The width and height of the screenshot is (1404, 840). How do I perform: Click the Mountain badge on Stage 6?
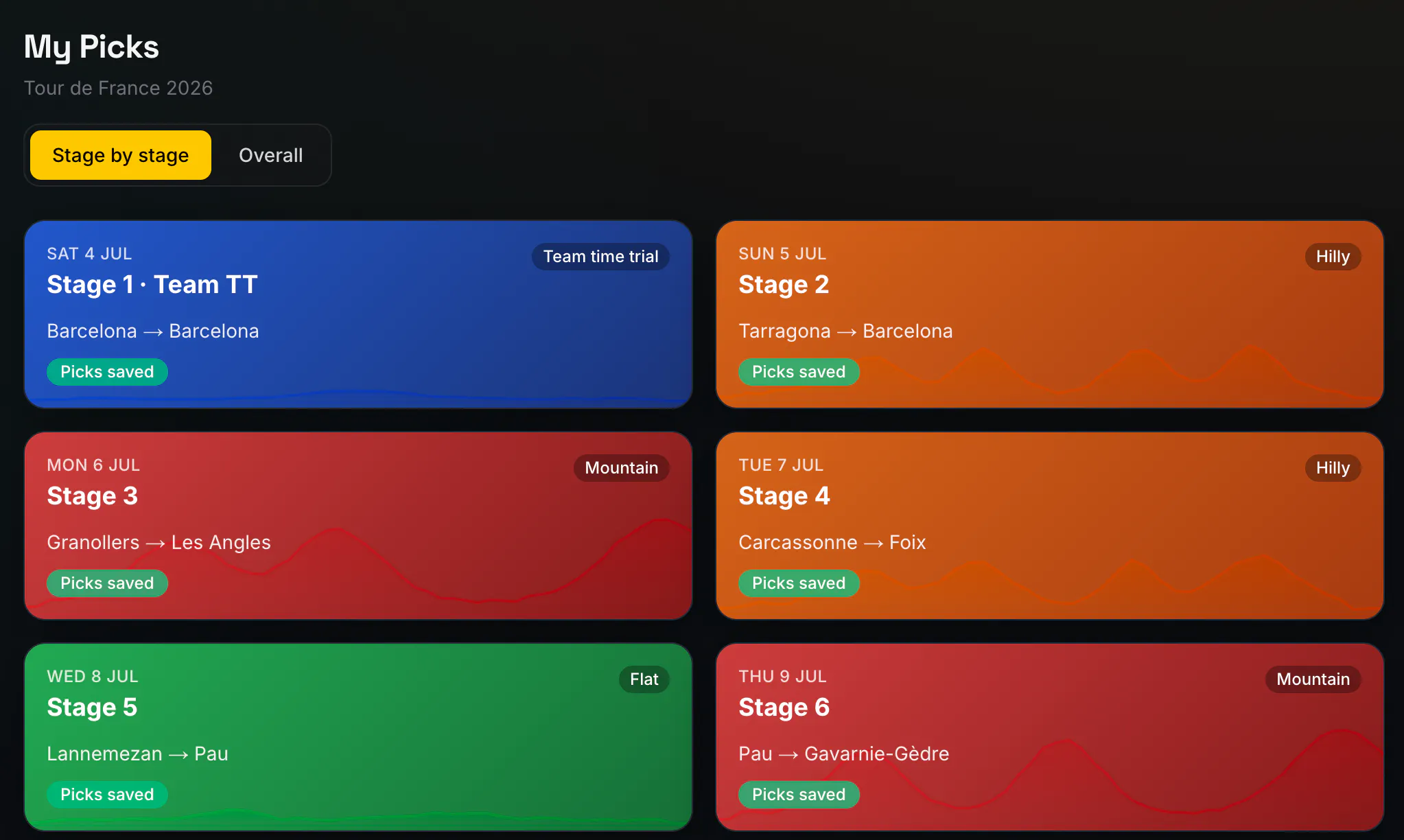[1313, 679]
